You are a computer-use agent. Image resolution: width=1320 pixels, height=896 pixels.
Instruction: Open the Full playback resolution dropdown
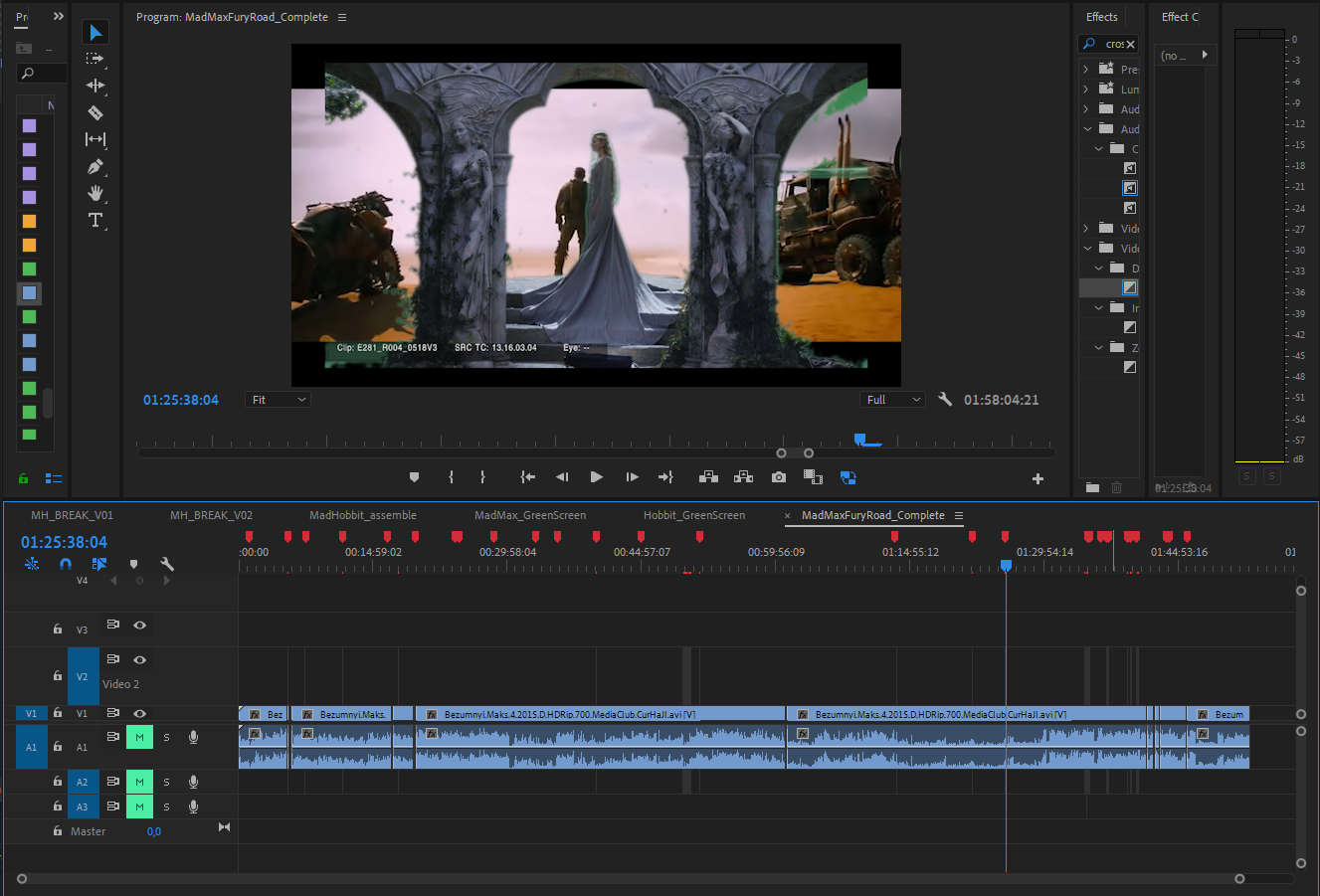point(892,400)
